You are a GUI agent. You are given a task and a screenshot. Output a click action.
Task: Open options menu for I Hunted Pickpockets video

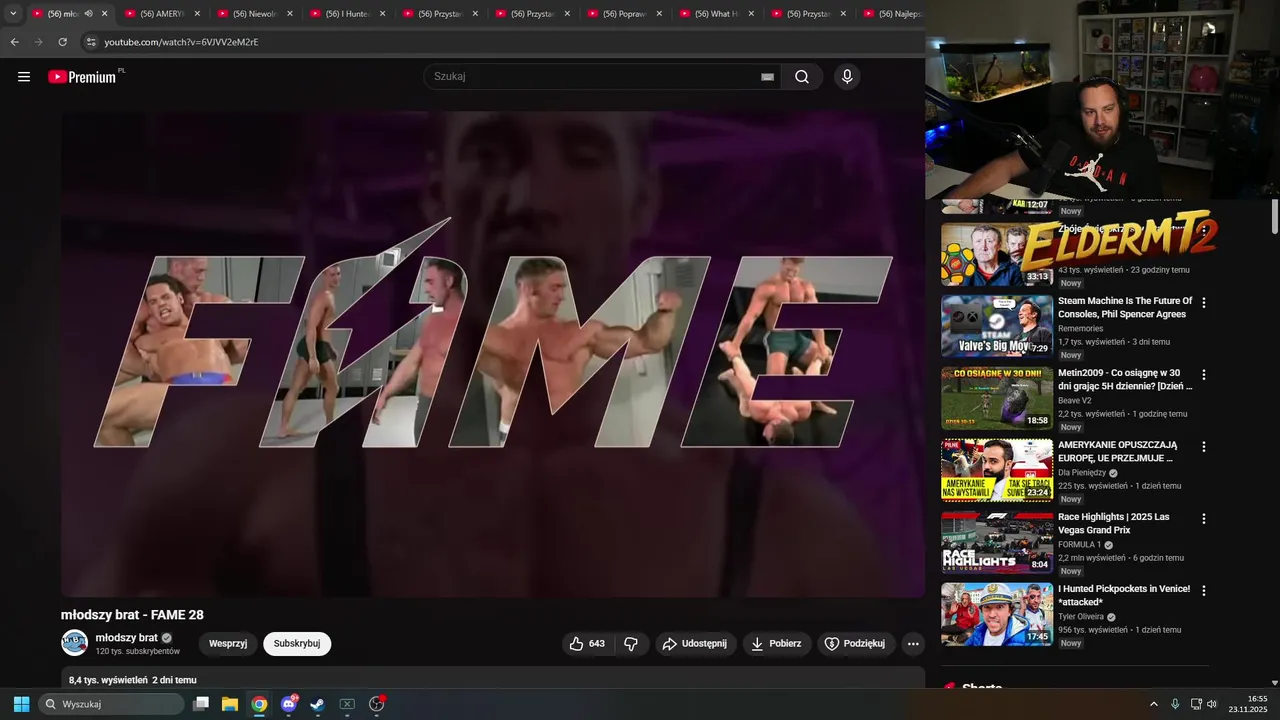[1204, 591]
